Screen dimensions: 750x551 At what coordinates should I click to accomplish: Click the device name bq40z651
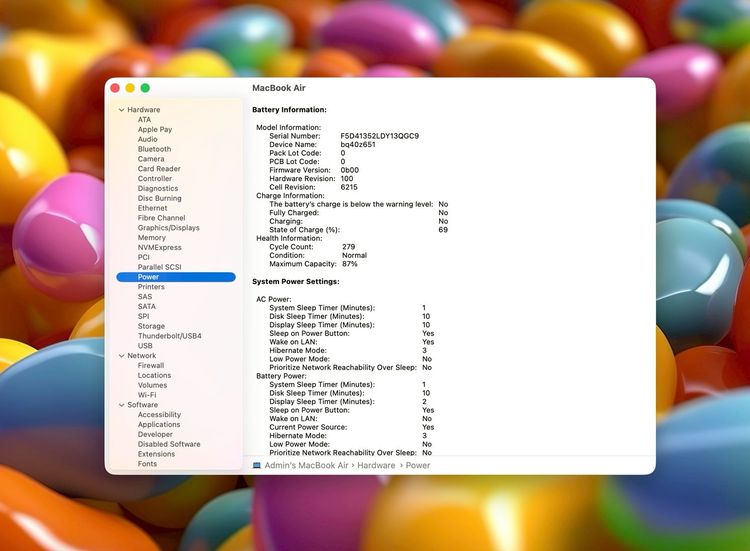click(358, 144)
